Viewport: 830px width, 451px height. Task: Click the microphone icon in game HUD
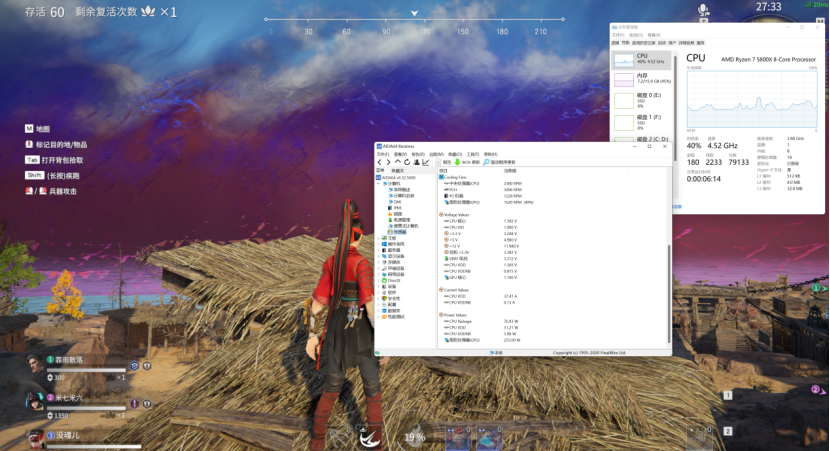[703, 10]
